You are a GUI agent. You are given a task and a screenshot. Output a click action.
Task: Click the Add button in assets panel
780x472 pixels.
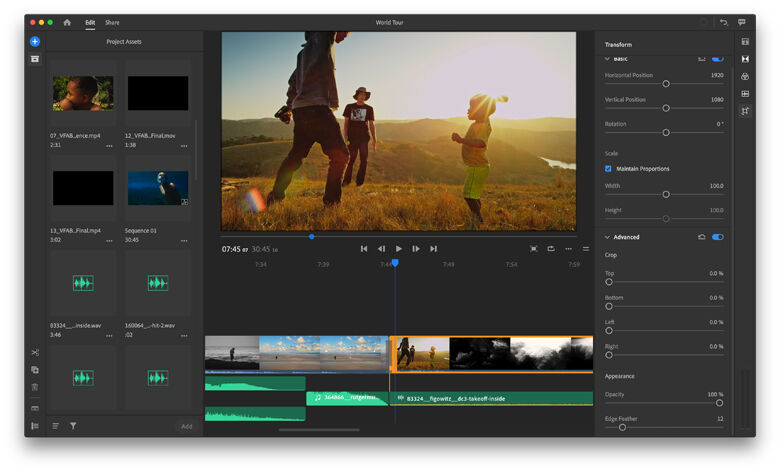[x=187, y=426]
